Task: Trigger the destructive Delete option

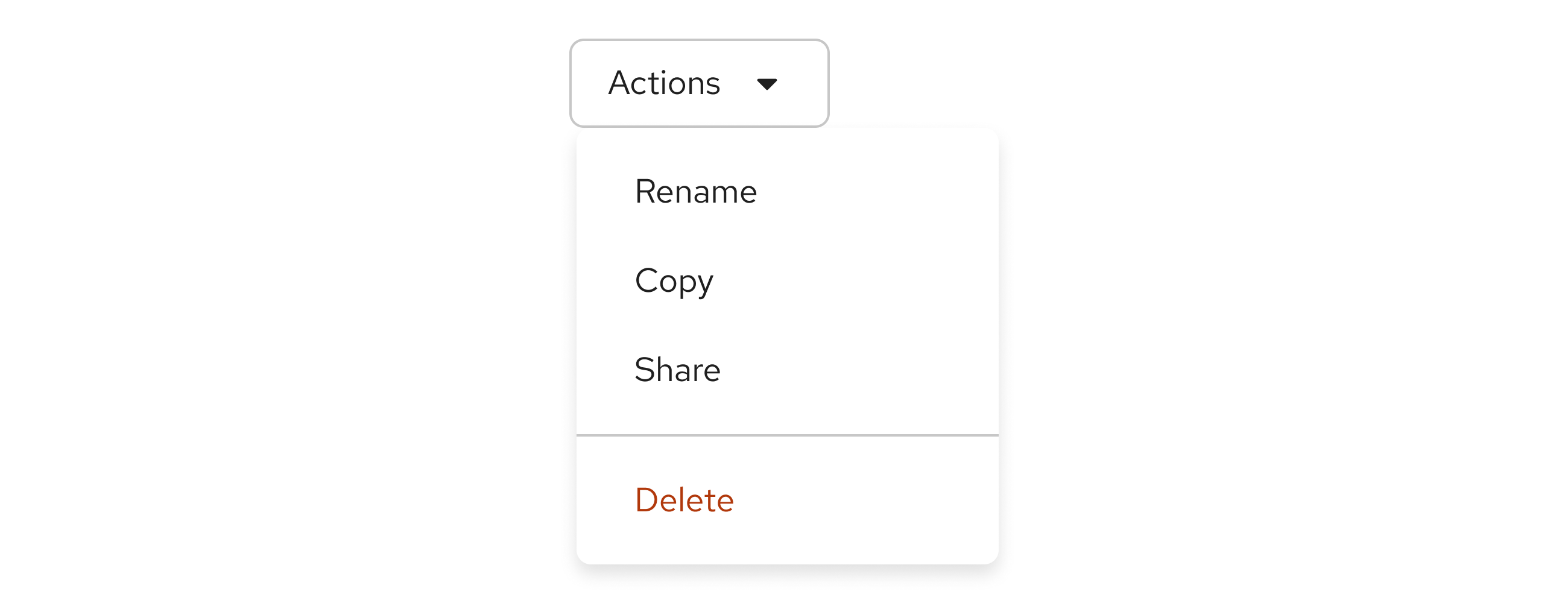Action: pos(683,499)
